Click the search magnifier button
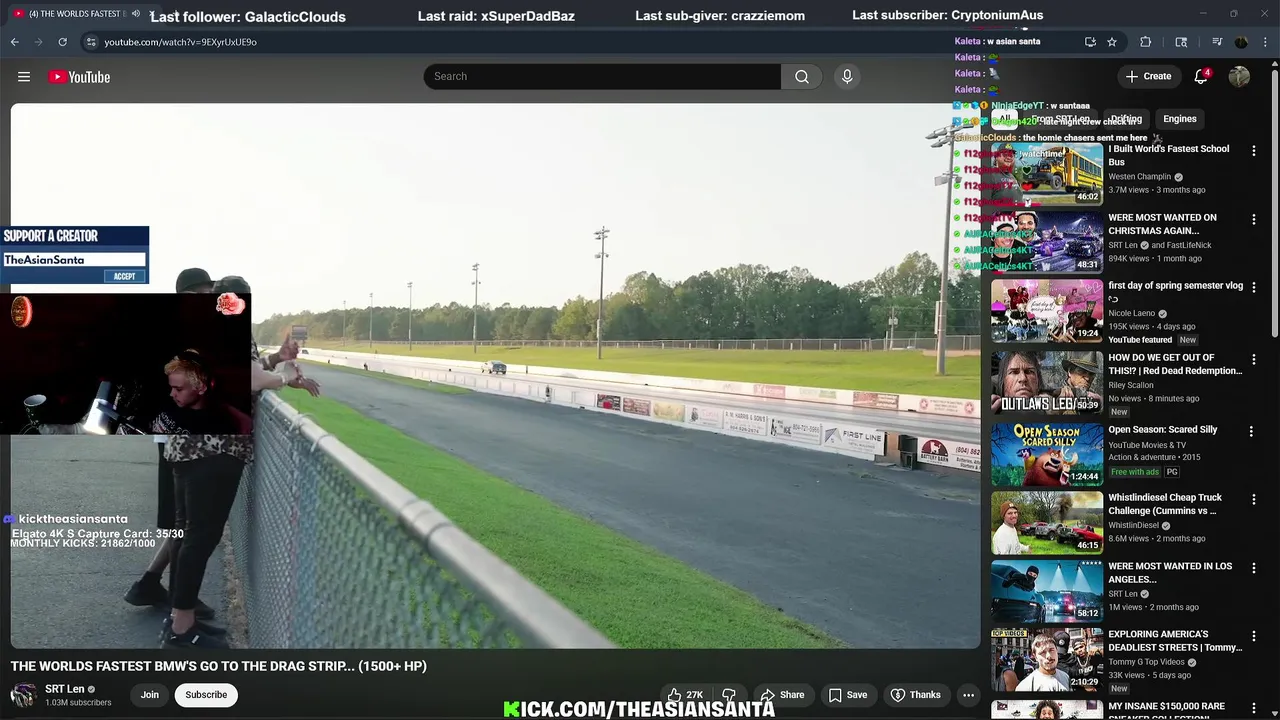 (x=802, y=77)
